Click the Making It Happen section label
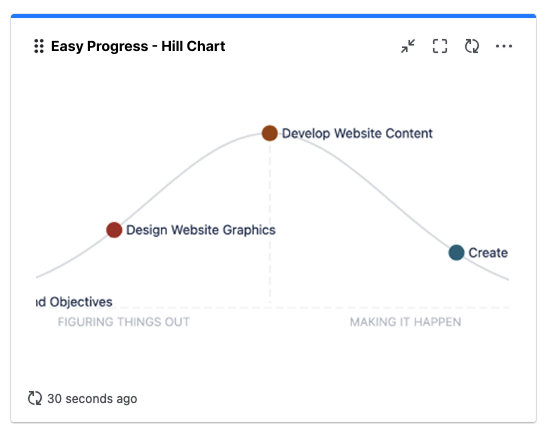Viewport: 545px width, 437px height. coord(405,322)
